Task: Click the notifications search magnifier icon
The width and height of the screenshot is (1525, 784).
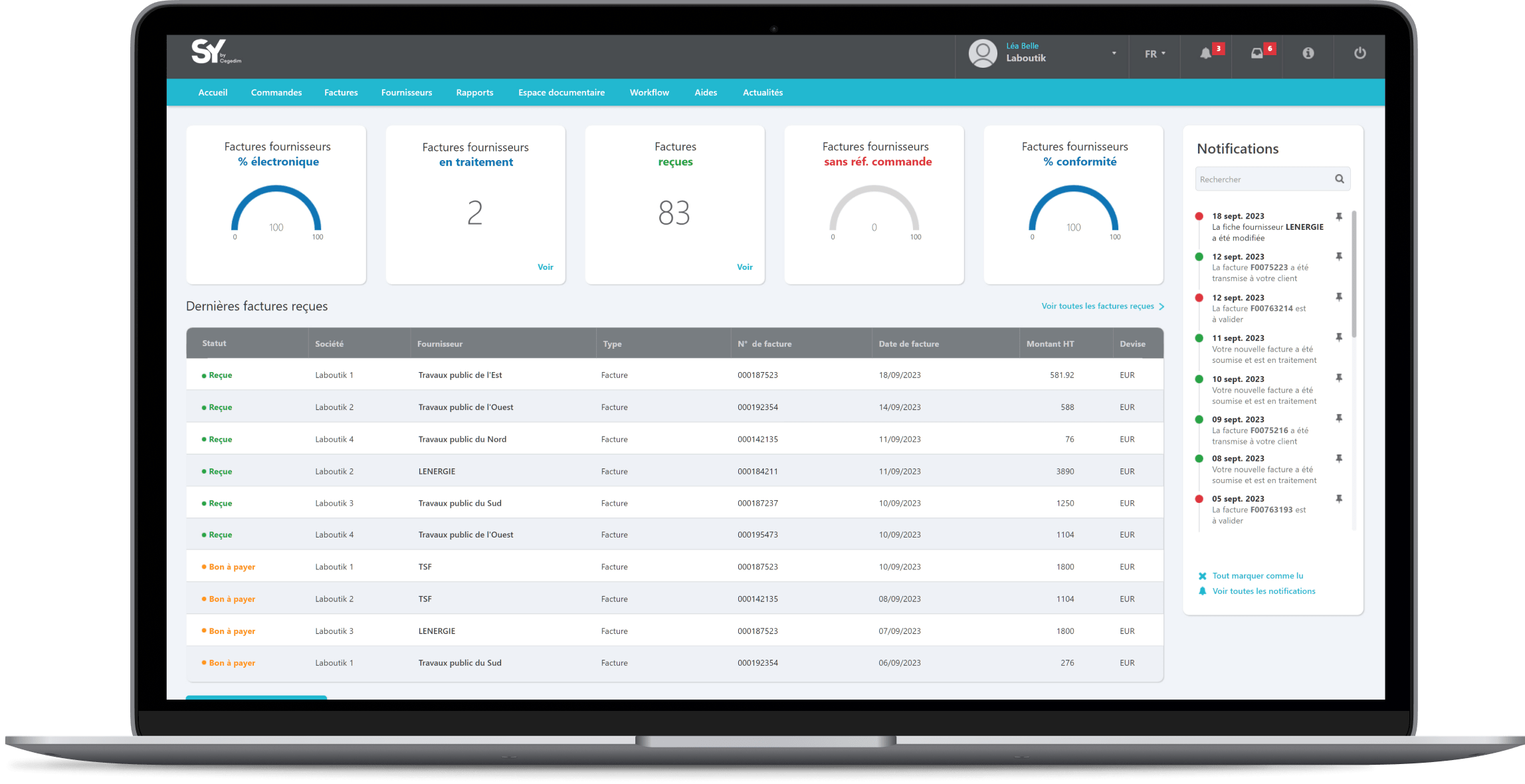Action: (1340, 179)
